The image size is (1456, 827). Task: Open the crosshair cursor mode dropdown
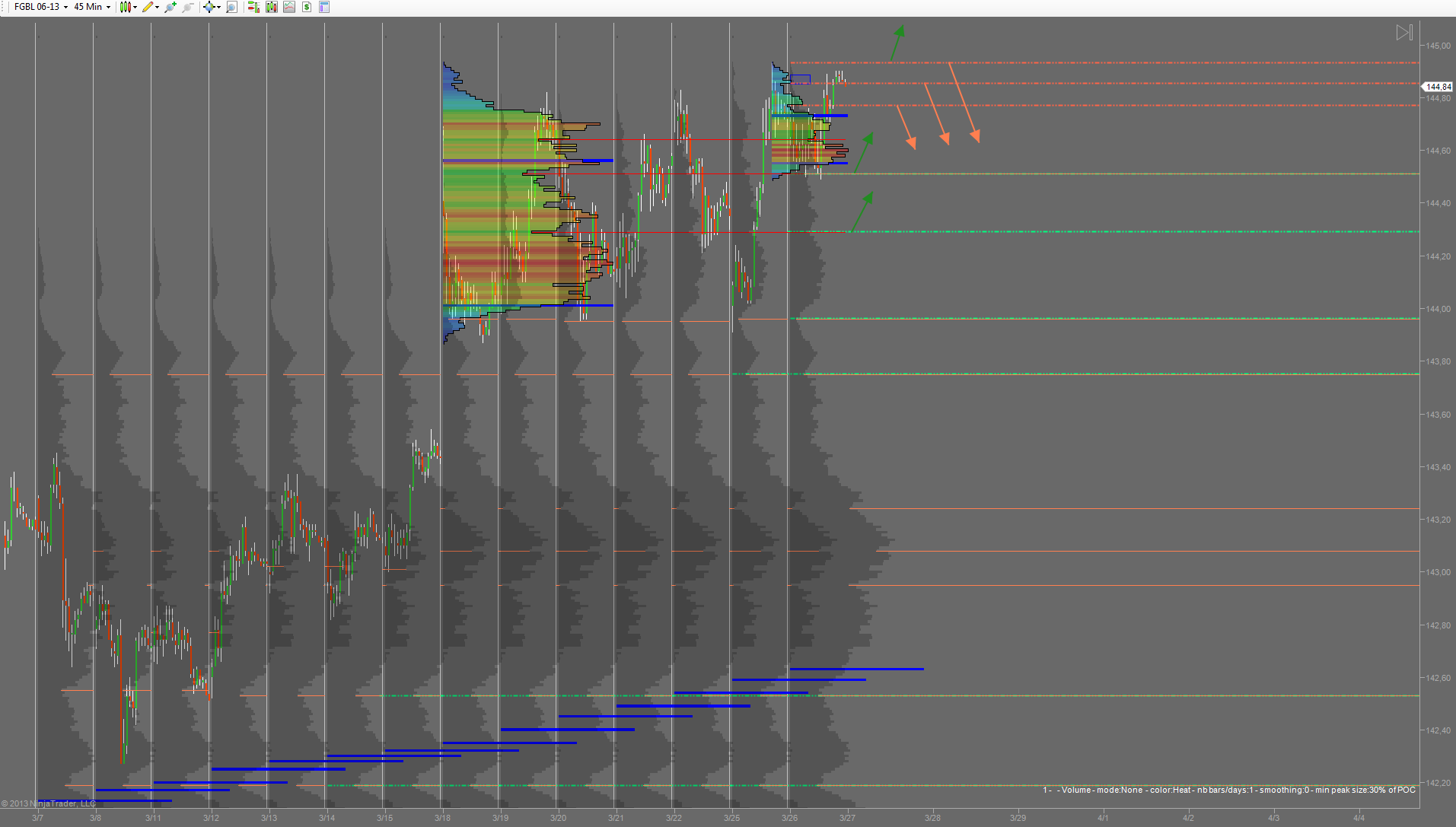click(212, 7)
